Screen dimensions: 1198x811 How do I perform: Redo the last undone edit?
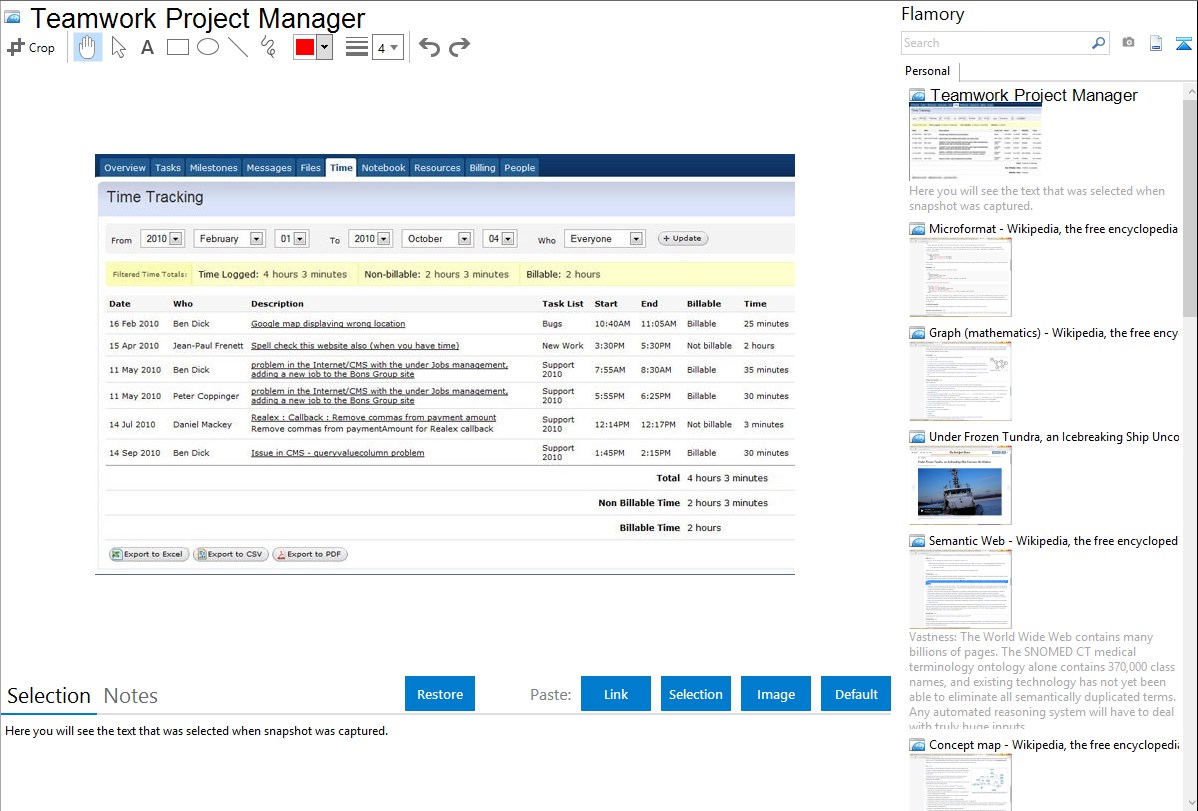(x=459, y=47)
